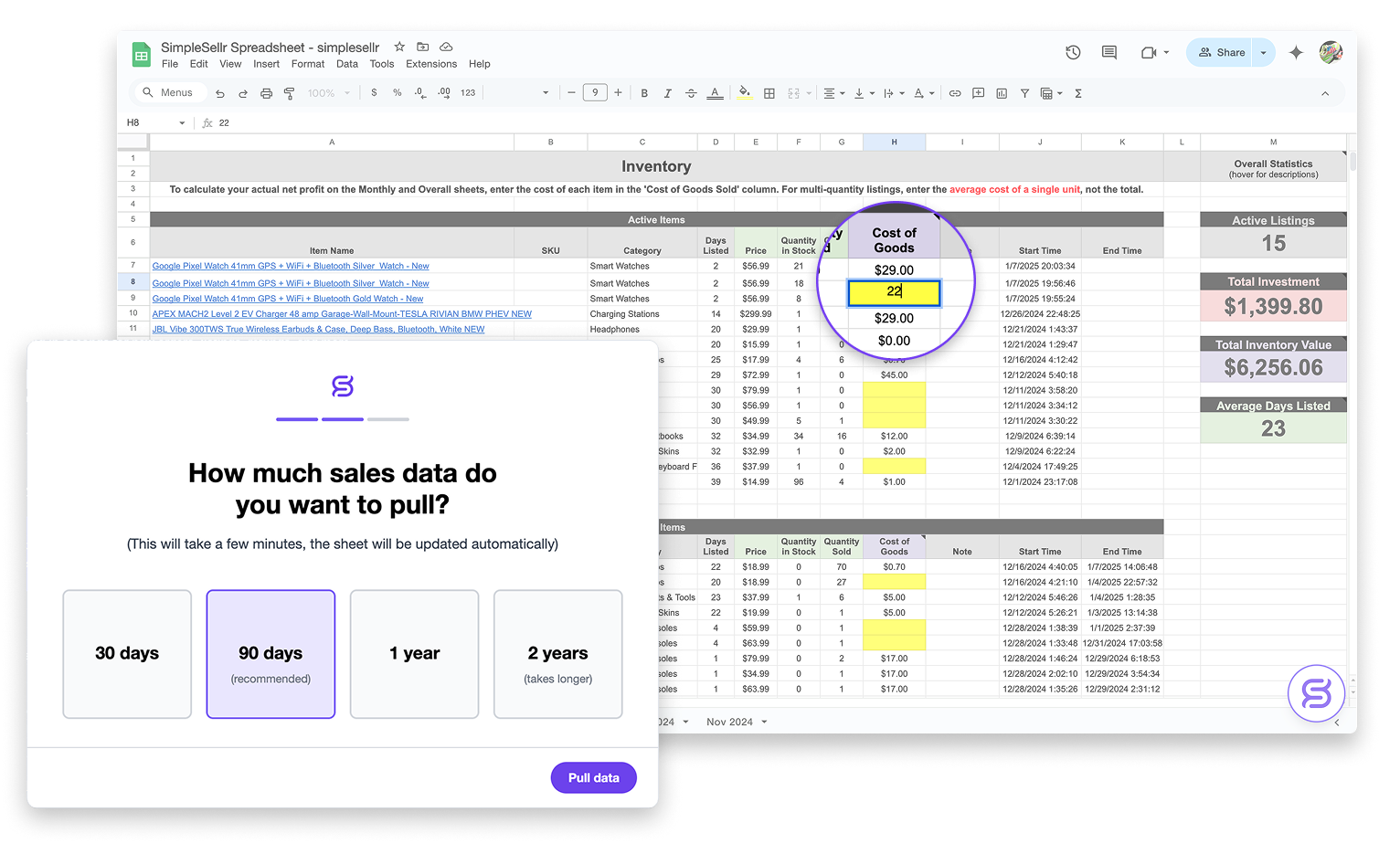This screenshot has height=844, width=1400.
Task: Open the text color picker
Action: [x=715, y=93]
